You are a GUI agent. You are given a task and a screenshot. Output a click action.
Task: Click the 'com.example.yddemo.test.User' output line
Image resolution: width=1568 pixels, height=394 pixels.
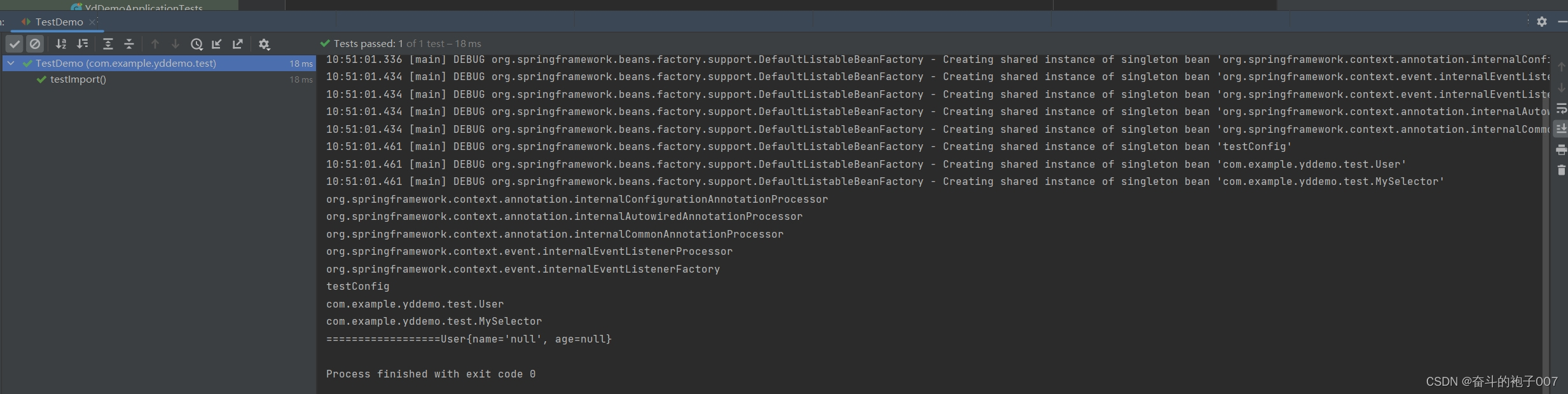(x=415, y=304)
